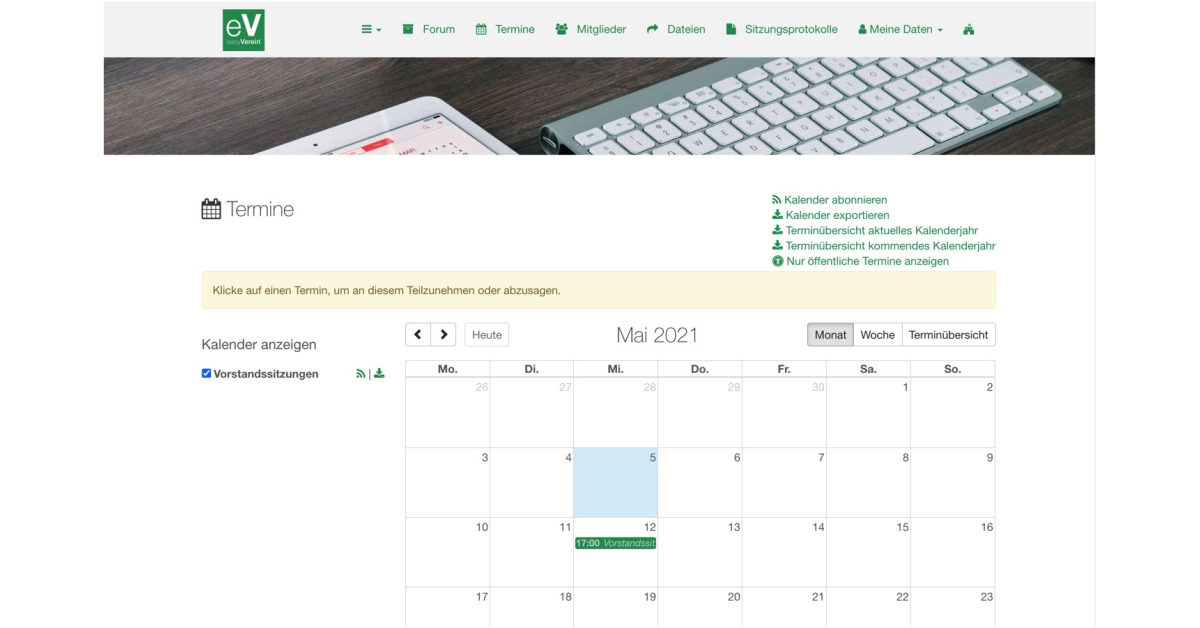Click the keyboard banner image
Screen dimensions: 1200x628
pos(599,106)
